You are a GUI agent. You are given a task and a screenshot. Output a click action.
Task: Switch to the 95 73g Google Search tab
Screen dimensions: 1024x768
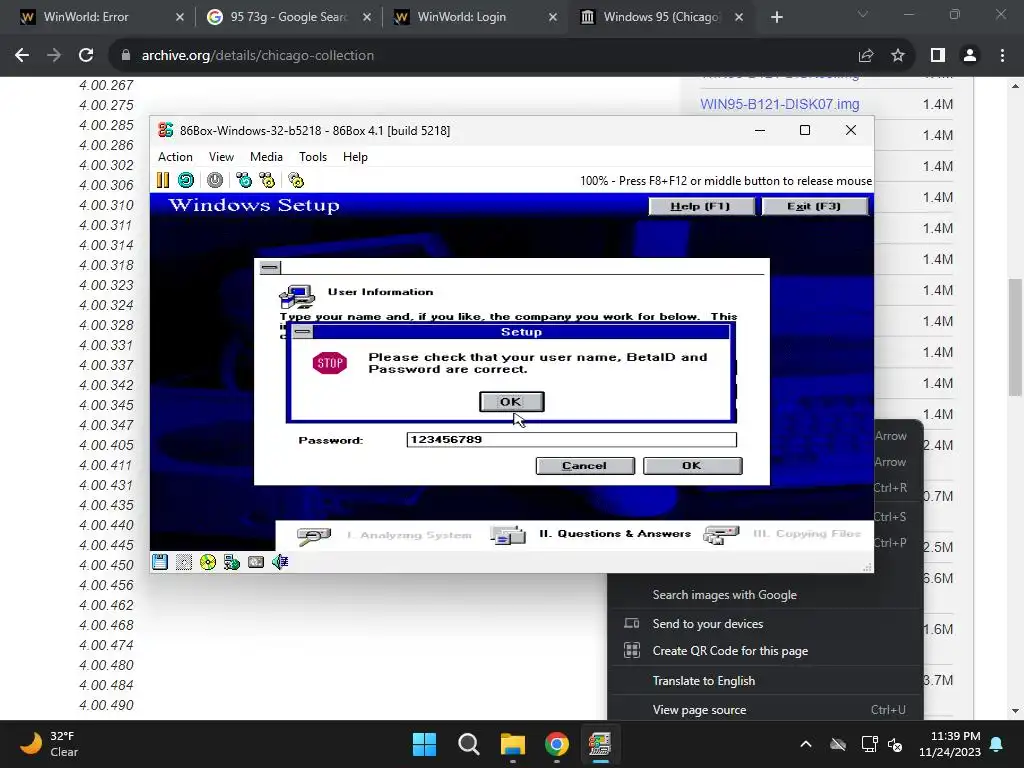289,17
